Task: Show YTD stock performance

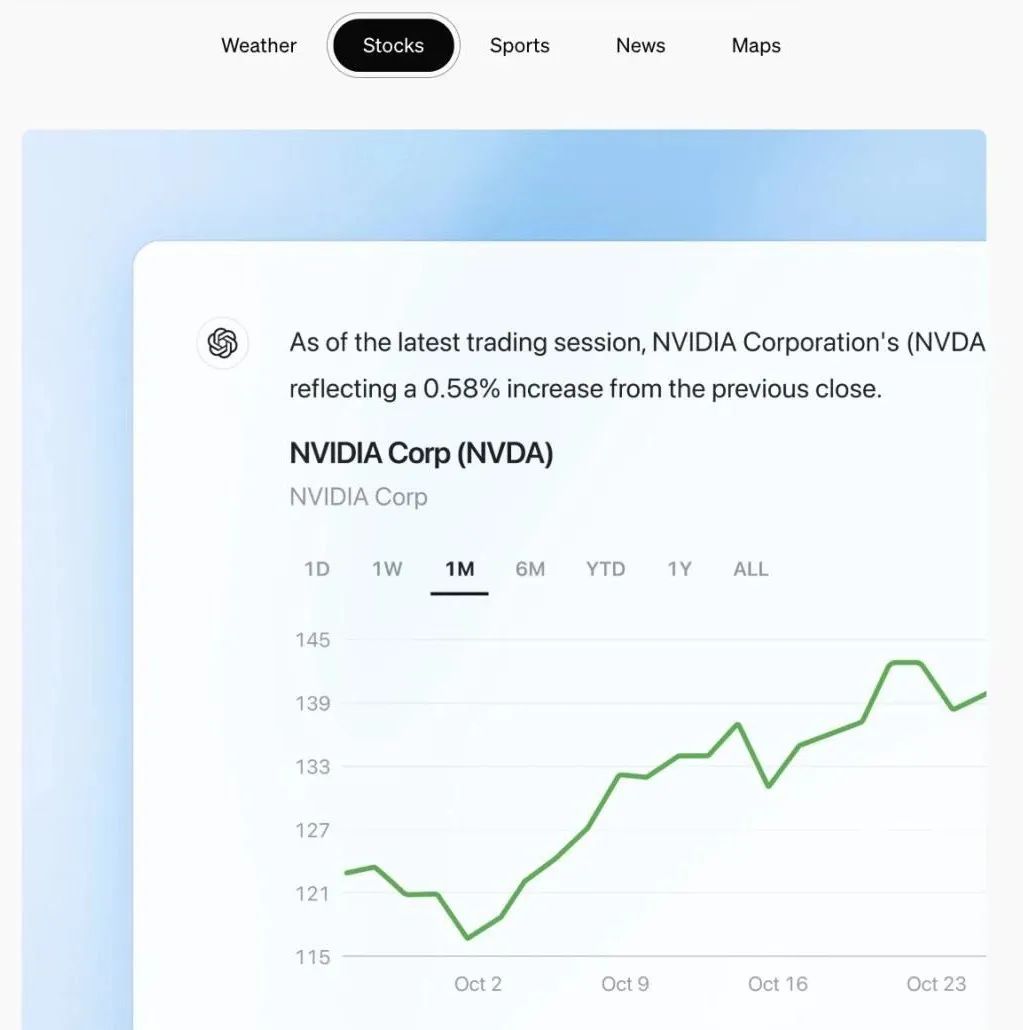Action: coord(606,569)
